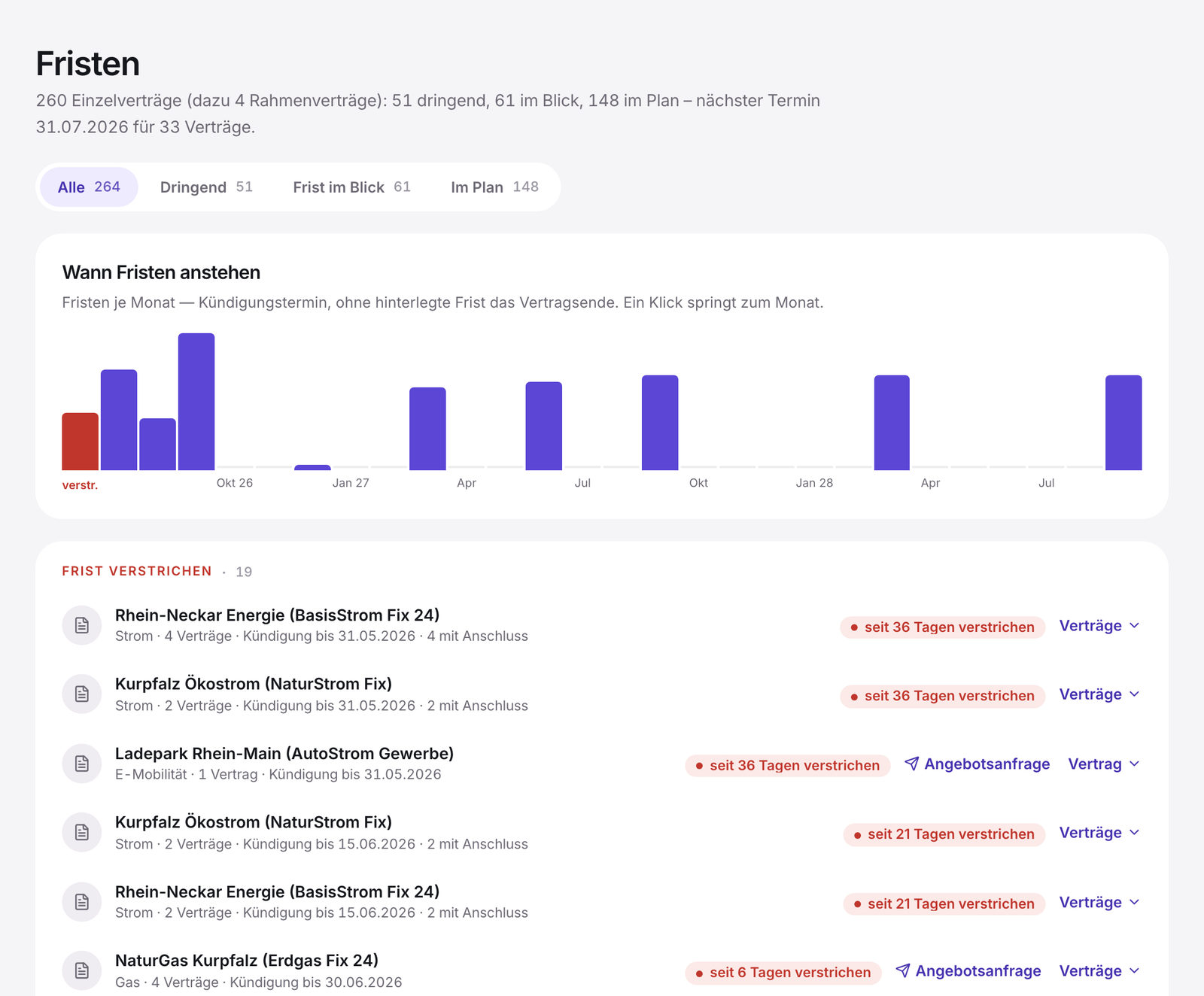Send Angebotsanfrage for Ladepark Rhein-Main
This screenshot has height=996, width=1204.
[x=977, y=764]
